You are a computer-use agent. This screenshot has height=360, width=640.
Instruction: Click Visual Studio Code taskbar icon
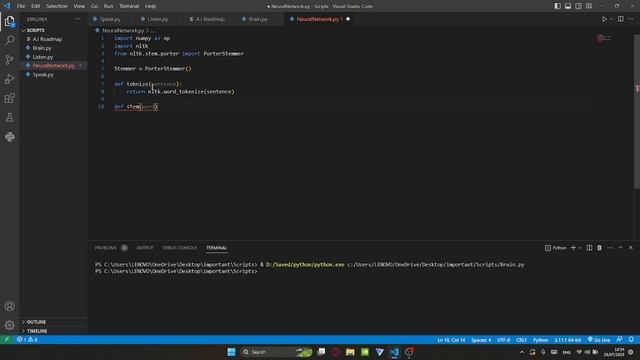coord(394,352)
